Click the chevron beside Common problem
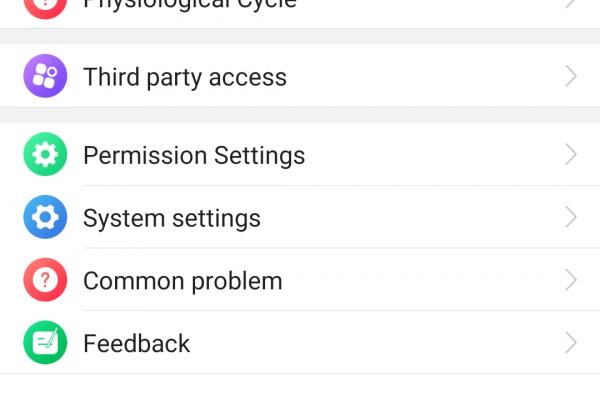Screen dimensions: 600x400 pyautogui.click(x=571, y=280)
